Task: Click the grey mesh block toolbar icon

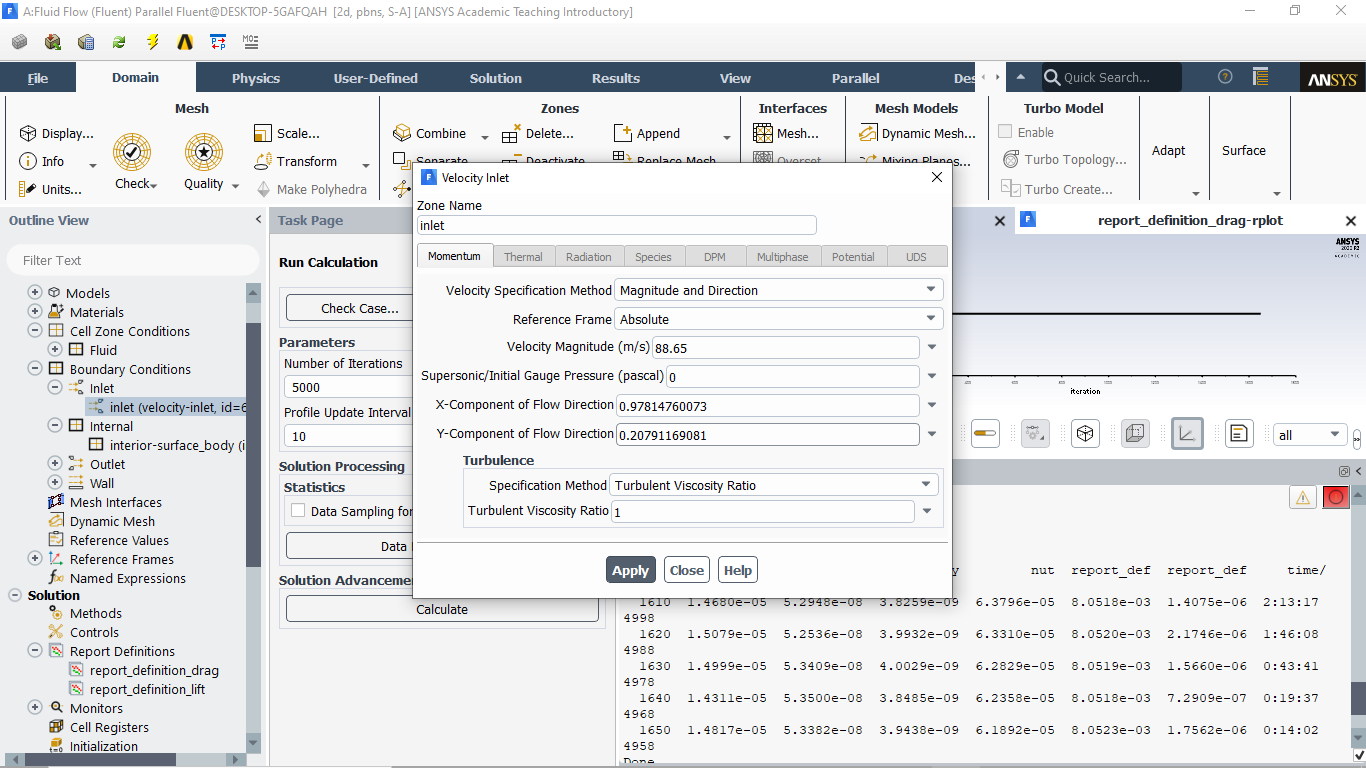Action: [x=20, y=42]
